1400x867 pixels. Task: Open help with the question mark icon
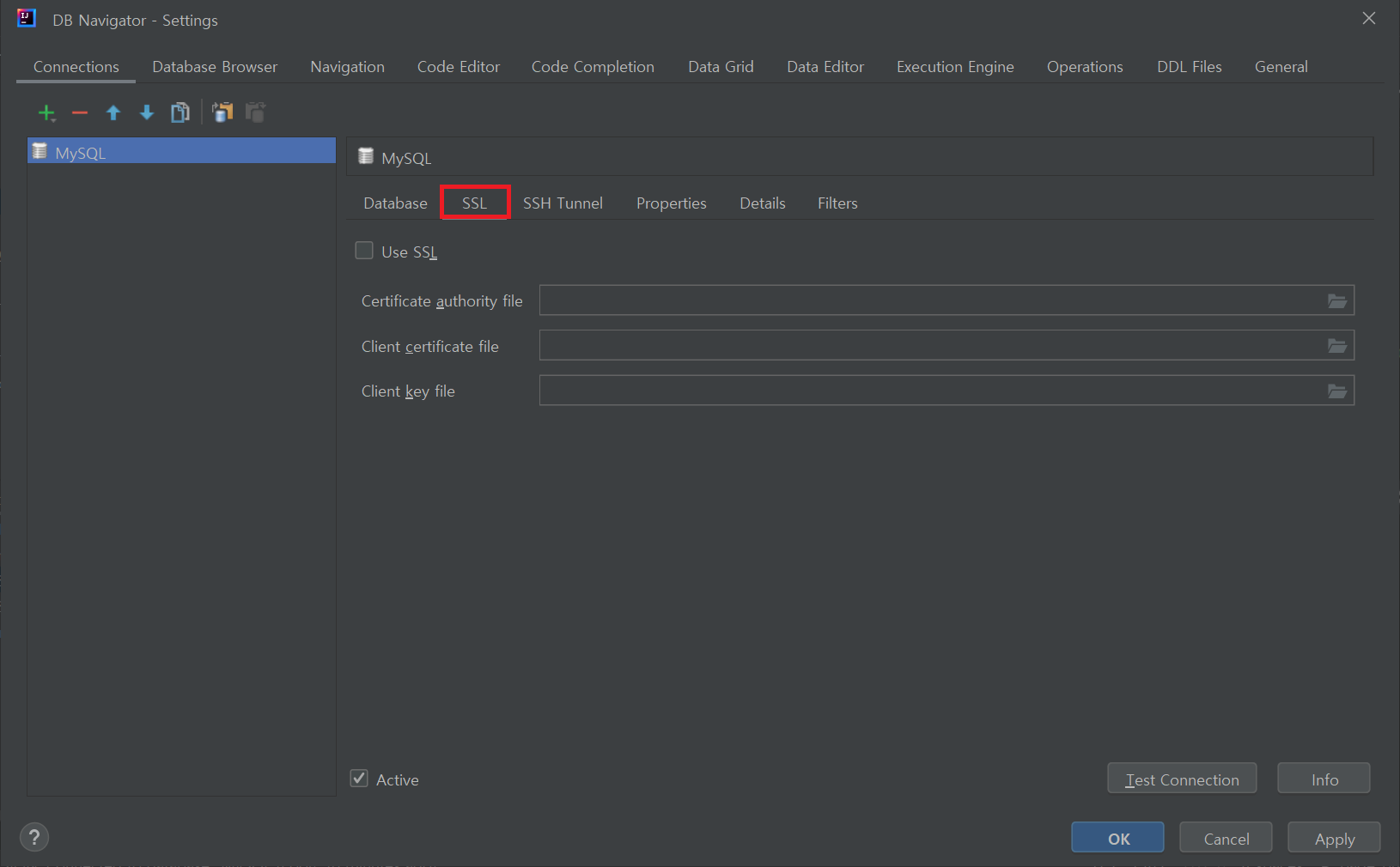tap(34, 837)
